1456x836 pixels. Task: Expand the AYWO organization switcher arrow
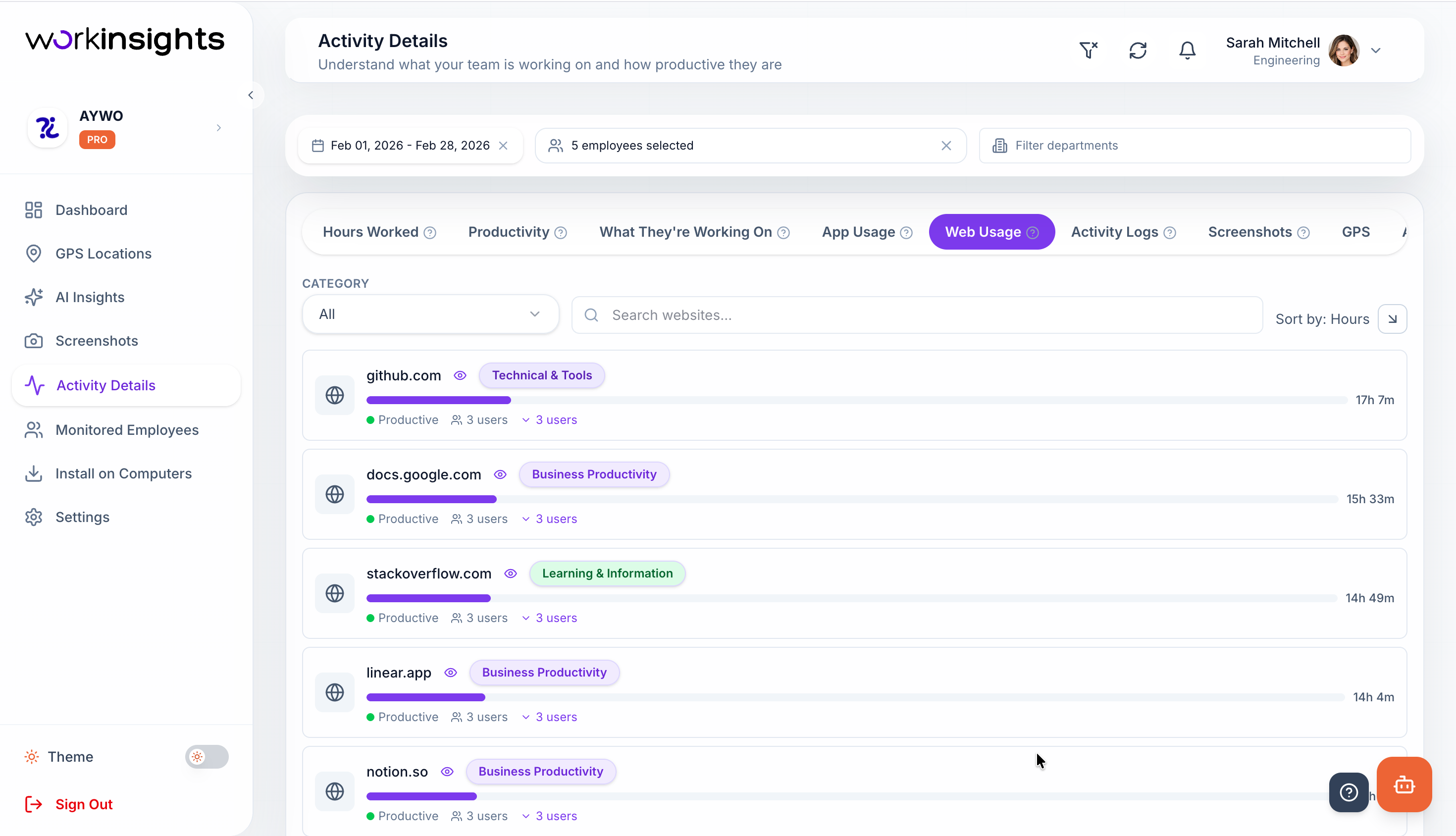click(219, 128)
